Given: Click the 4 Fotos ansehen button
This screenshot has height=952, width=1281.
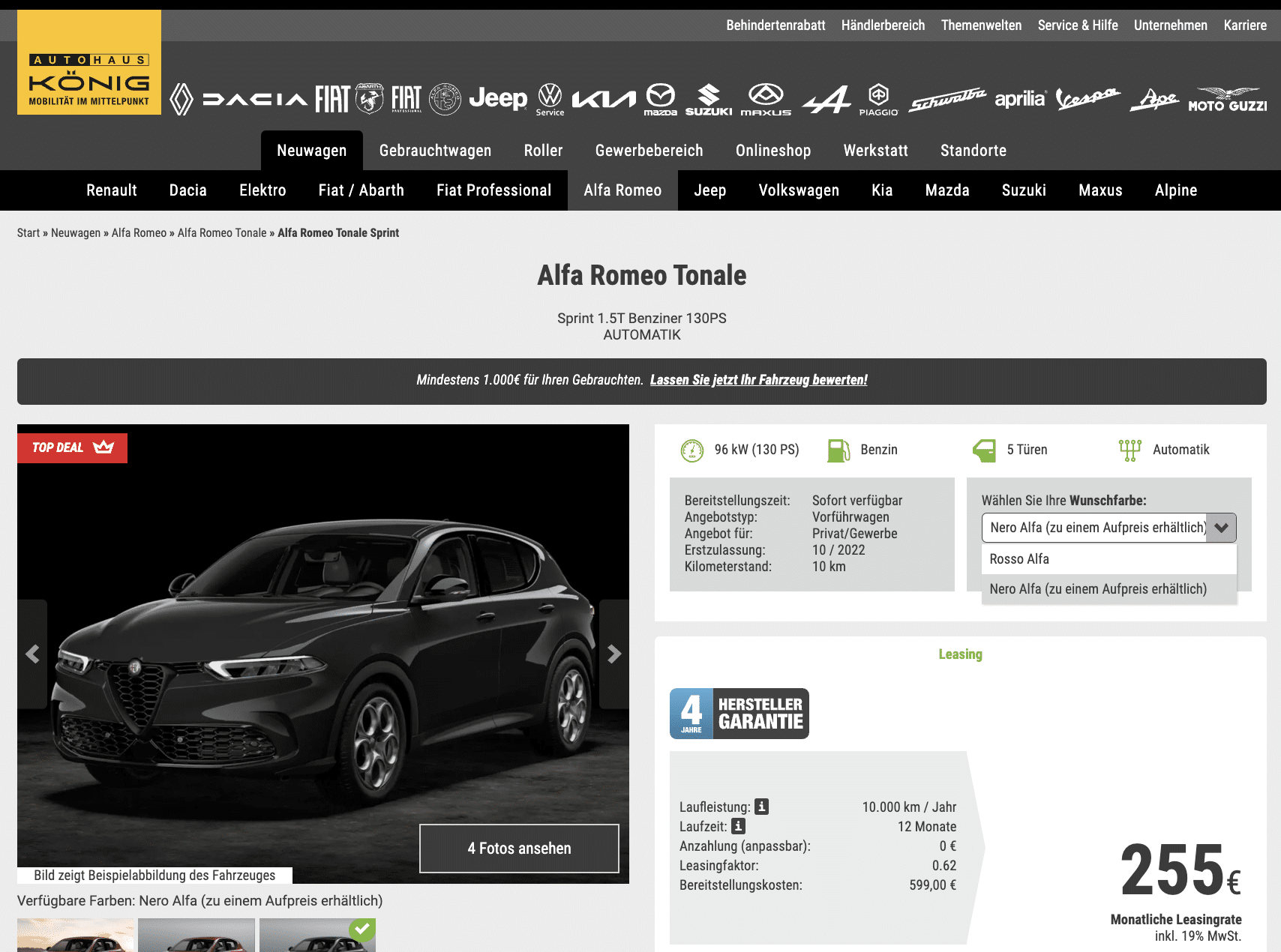Looking at the screenshot, I should click(x=519, y=849).
